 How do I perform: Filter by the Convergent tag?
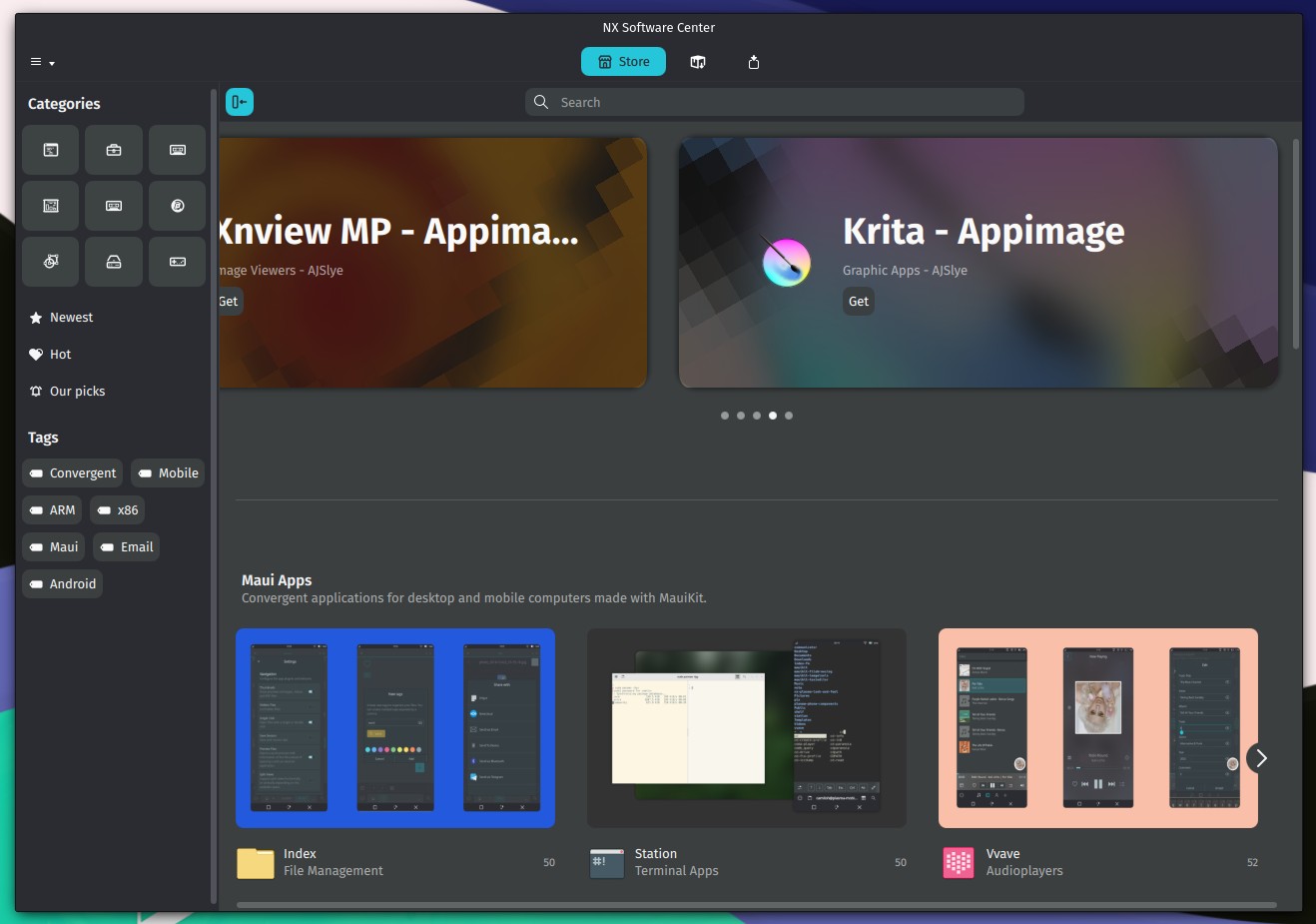[x=72, y=473]
